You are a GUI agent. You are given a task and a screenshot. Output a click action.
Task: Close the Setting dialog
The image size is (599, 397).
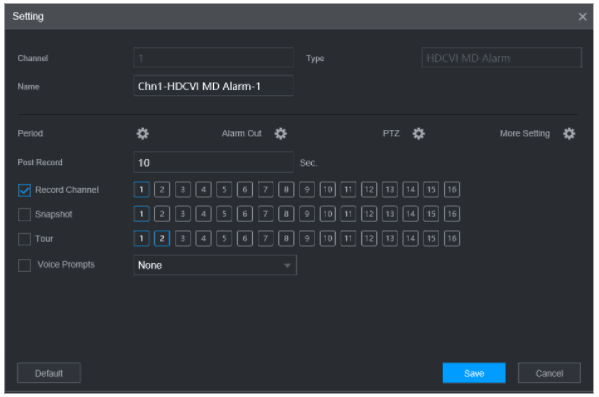coord(582,17)
